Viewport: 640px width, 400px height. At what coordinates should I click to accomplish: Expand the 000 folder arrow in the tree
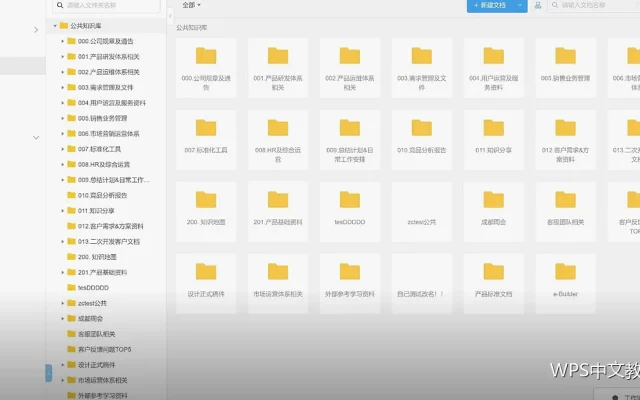coord(62,41)
